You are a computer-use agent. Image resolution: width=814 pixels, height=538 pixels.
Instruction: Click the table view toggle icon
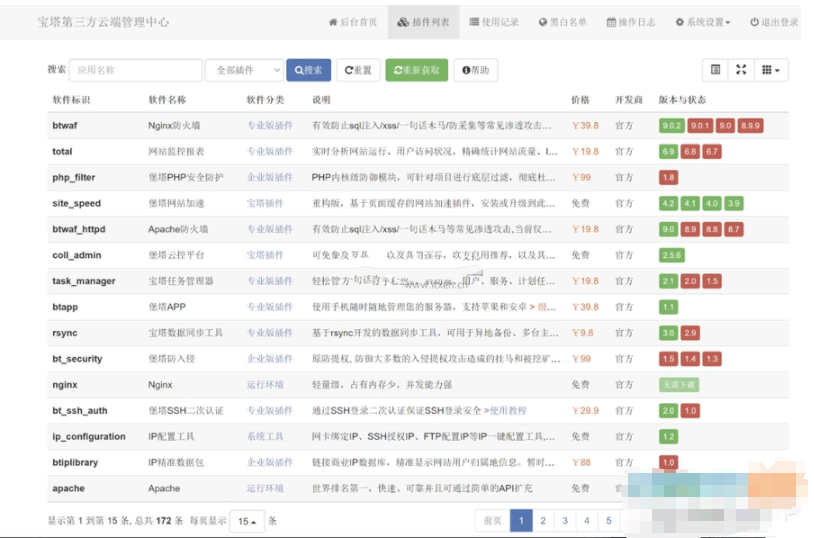715,70
